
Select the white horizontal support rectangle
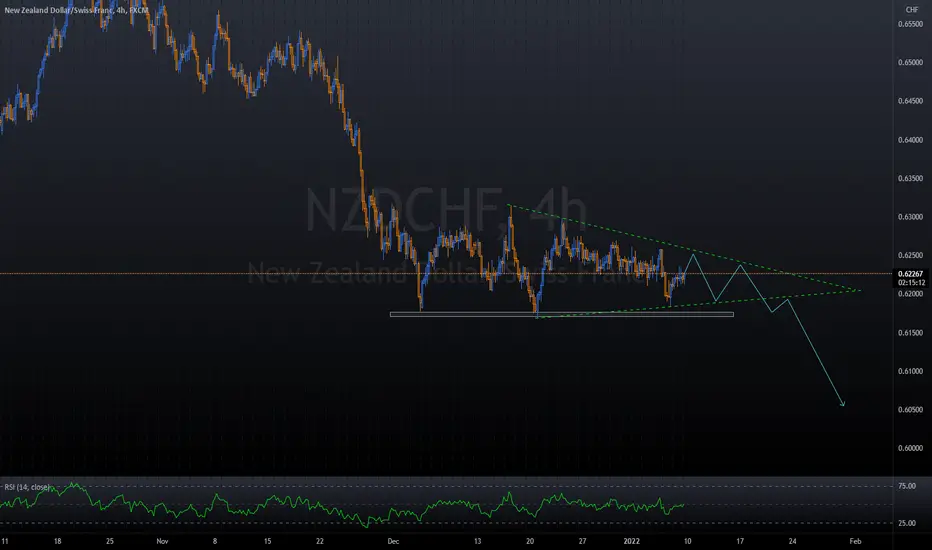[x=562, y=315]
